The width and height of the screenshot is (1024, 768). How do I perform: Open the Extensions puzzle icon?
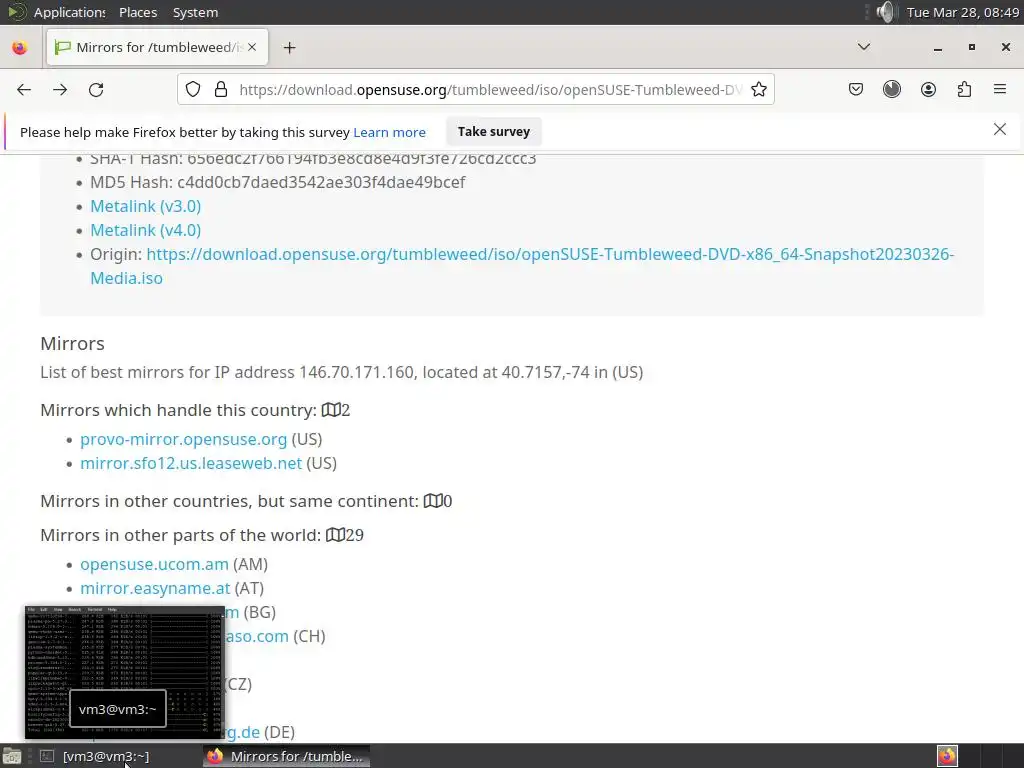pyautogui.click(x=964, y=89)
